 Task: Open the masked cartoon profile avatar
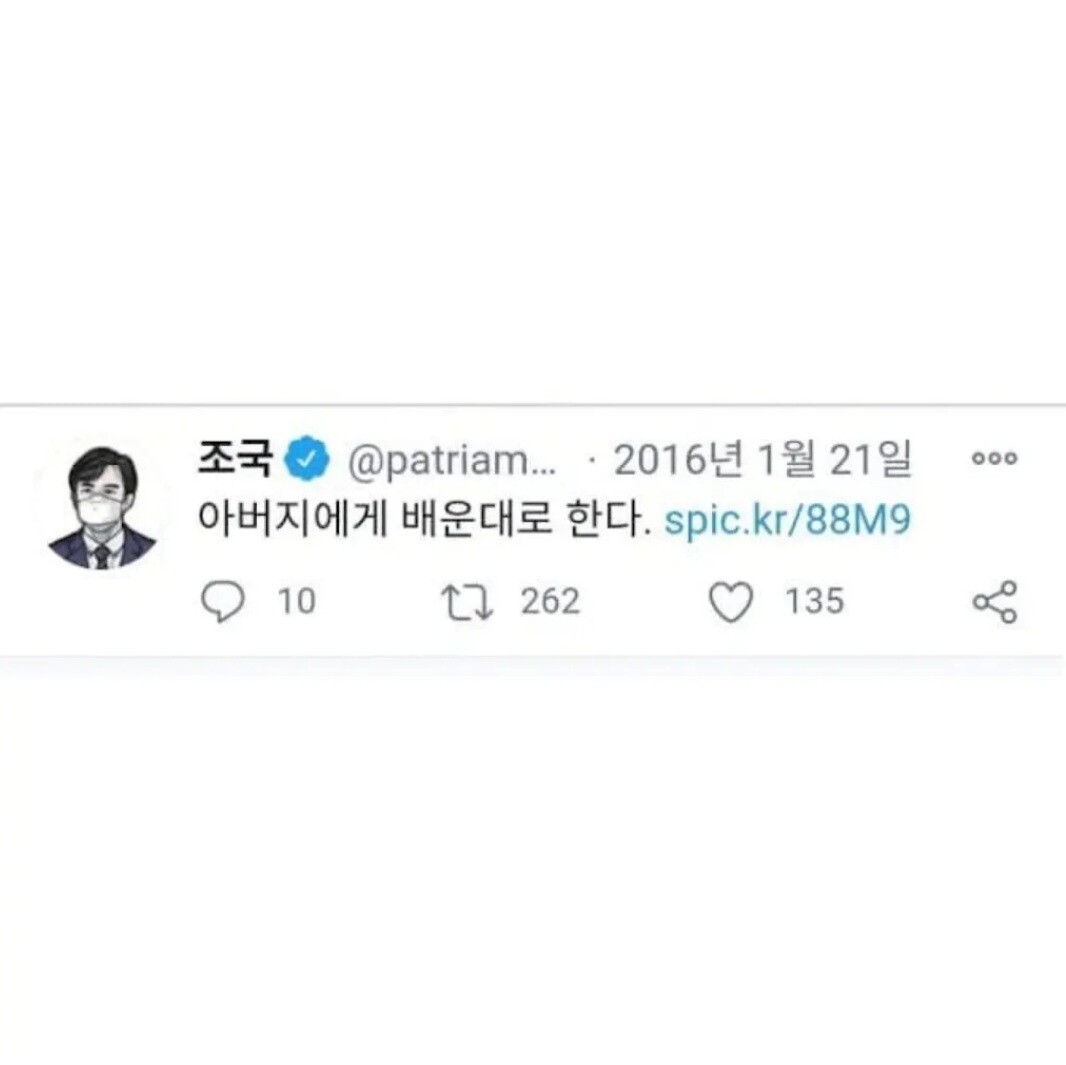(x=103, y=508)
